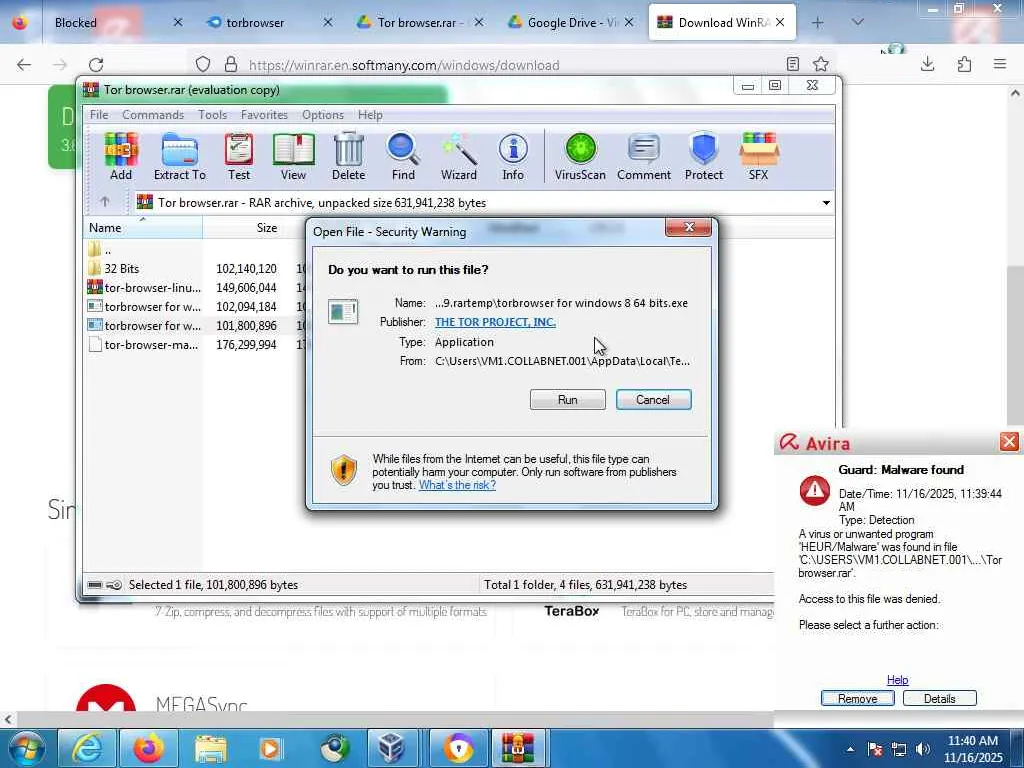This screenshot has height=768, width=1024.
Task: Click the Extract To toolbar icon
Action: coord(180,157)
